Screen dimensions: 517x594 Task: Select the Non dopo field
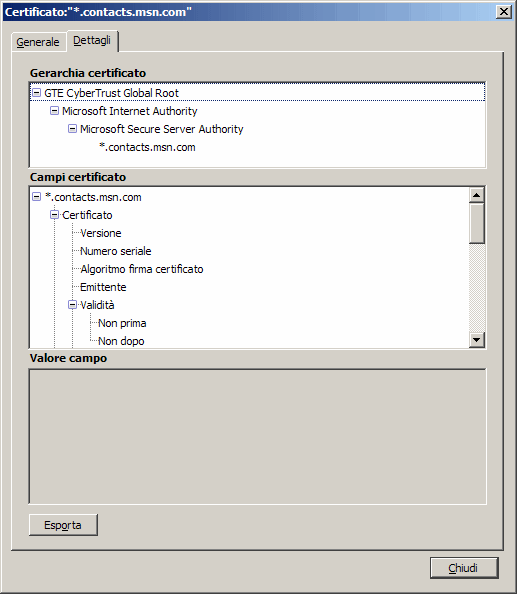[121, 341]
